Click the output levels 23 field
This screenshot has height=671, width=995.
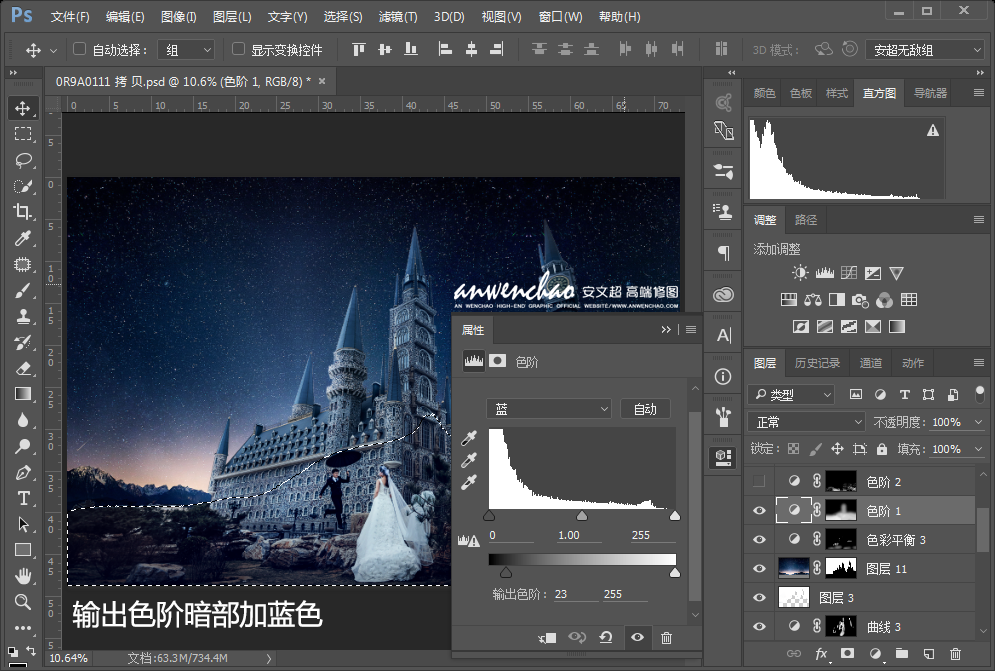click(x=576, y=594)
